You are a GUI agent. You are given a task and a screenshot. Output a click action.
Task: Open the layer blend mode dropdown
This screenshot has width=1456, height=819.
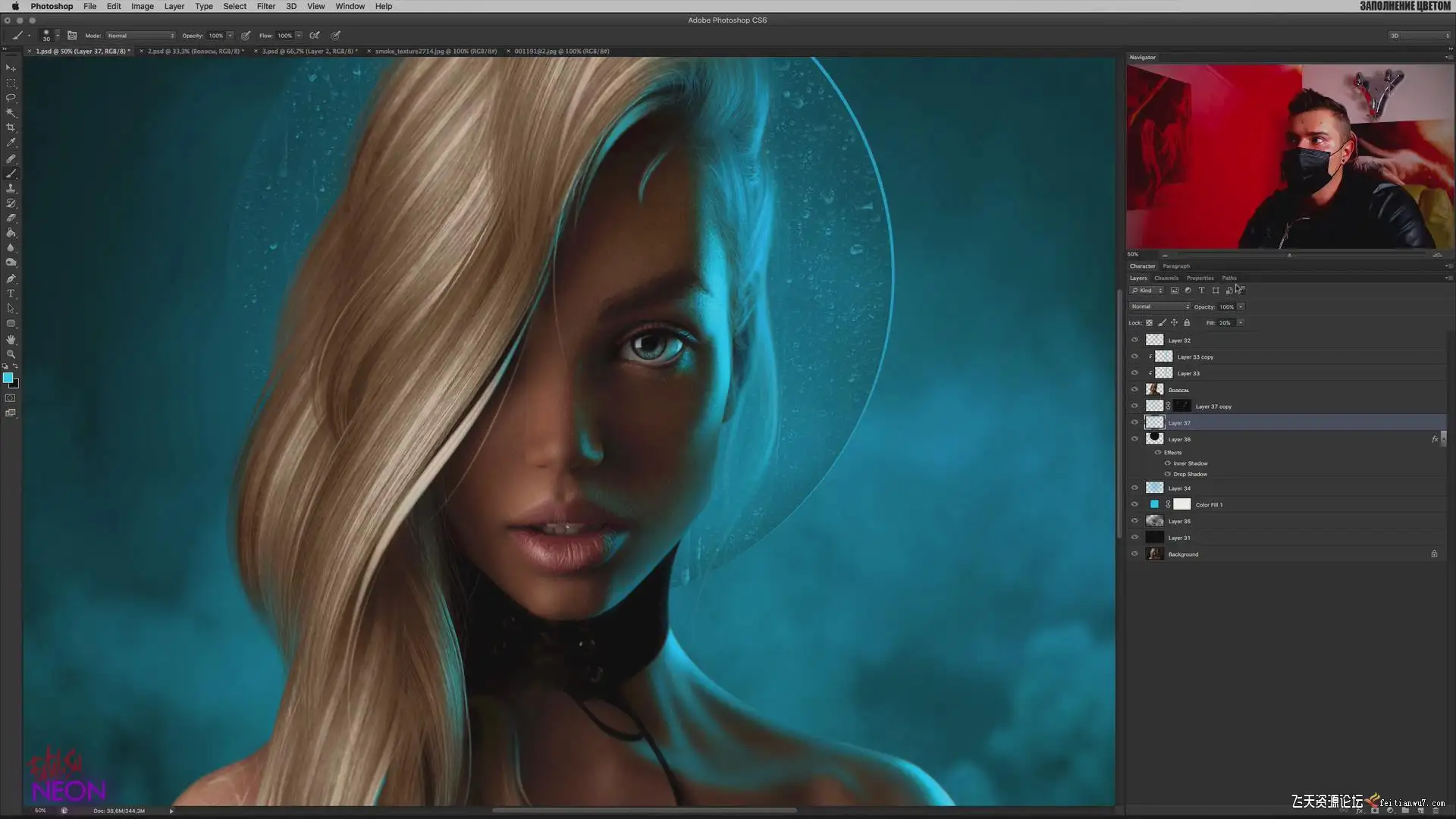pos(1159,307)
